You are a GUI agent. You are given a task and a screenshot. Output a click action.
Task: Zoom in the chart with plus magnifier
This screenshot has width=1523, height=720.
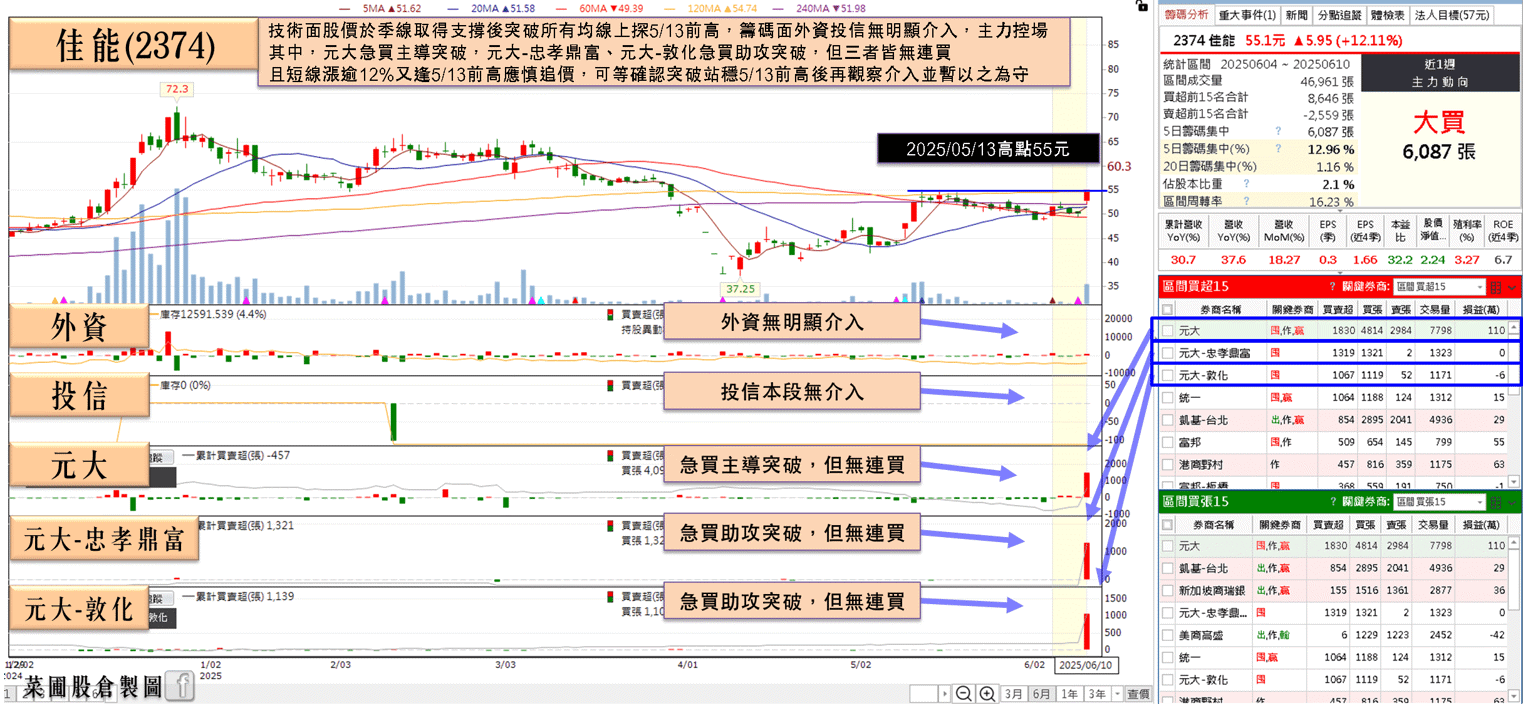coord(986,694)
